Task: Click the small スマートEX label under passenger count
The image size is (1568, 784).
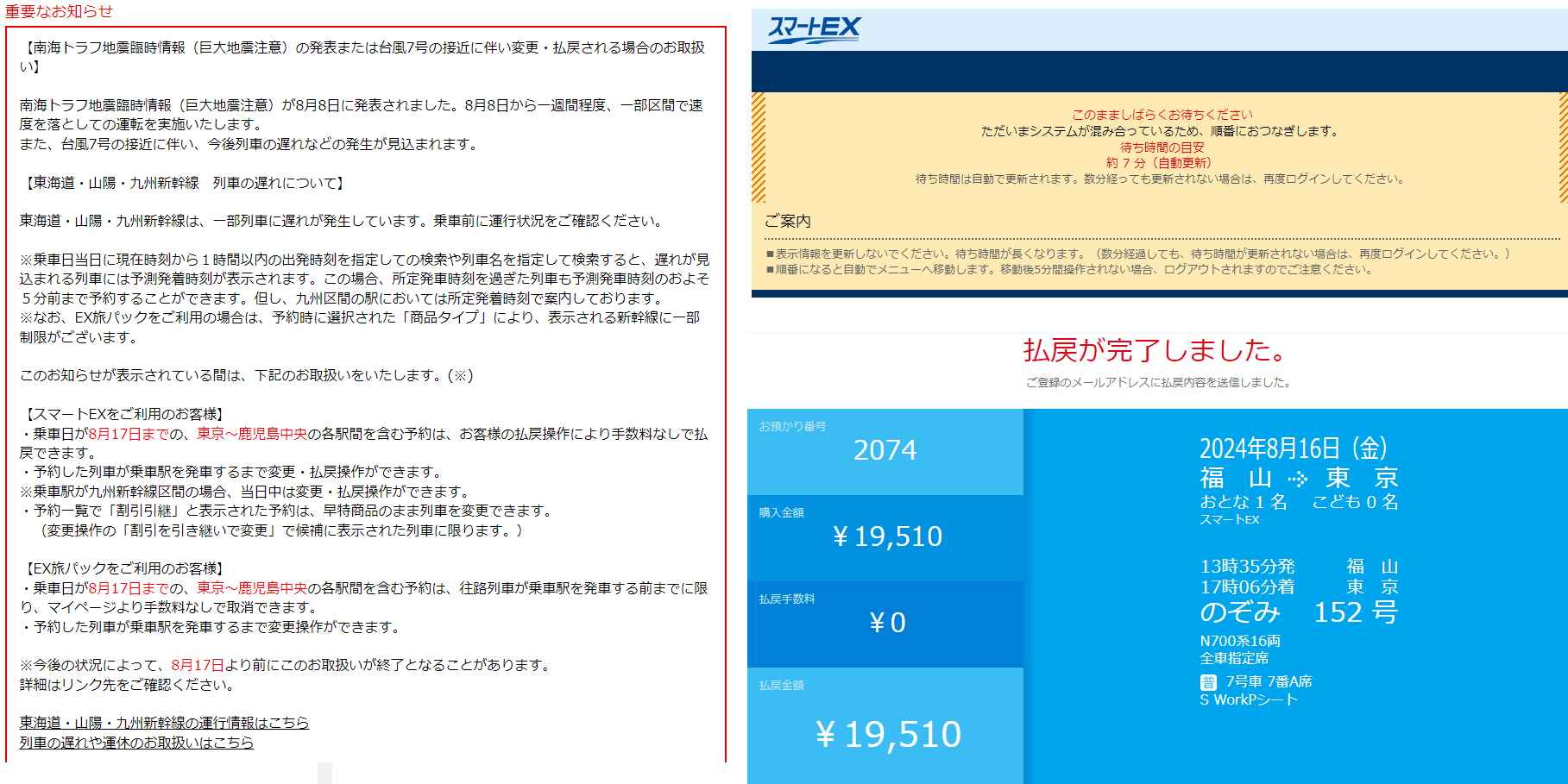Action: tap(1230, 519)
